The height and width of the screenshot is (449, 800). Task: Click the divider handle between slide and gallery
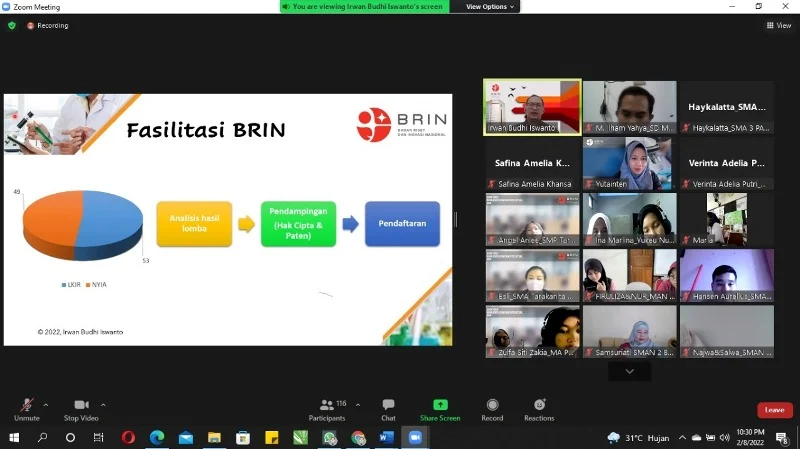pyautogui.click(x=456, y=219)
